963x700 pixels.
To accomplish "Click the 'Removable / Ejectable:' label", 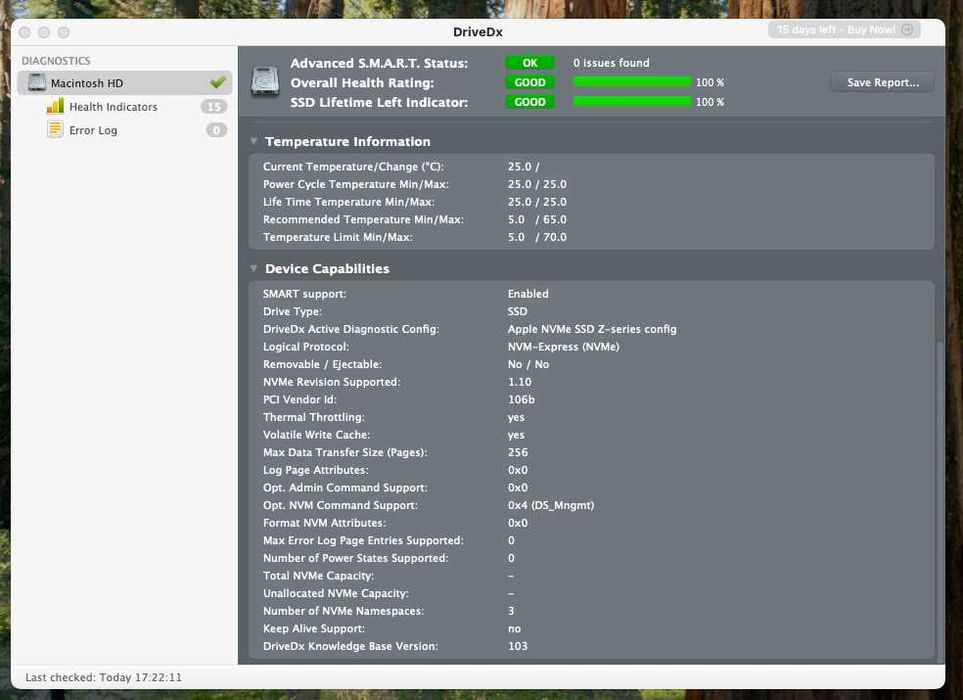I will point(322,364).
